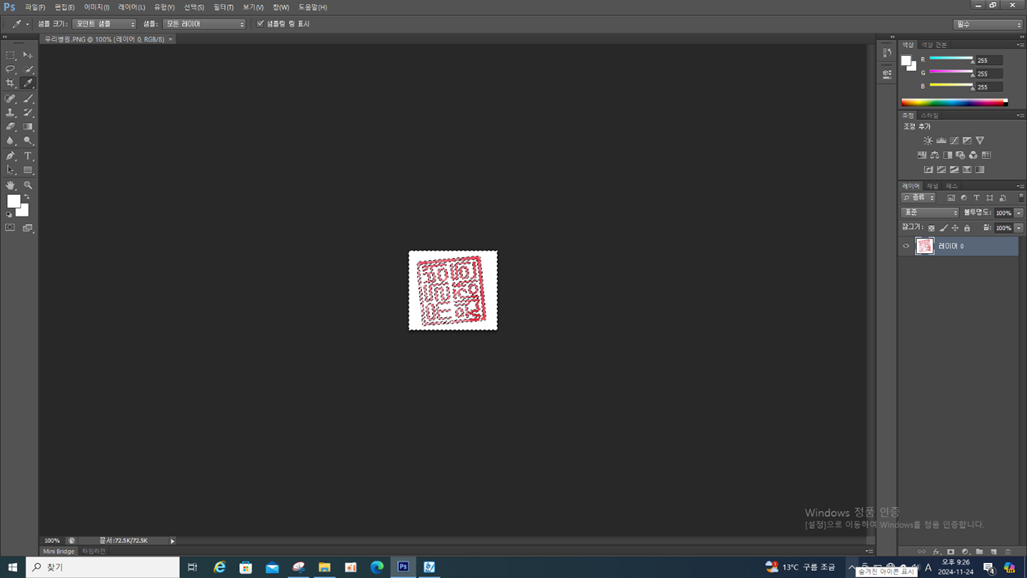This screenshot has width=1027, height=578.
Task: Set foreground color in Color panel
Action: pos(906,60)
